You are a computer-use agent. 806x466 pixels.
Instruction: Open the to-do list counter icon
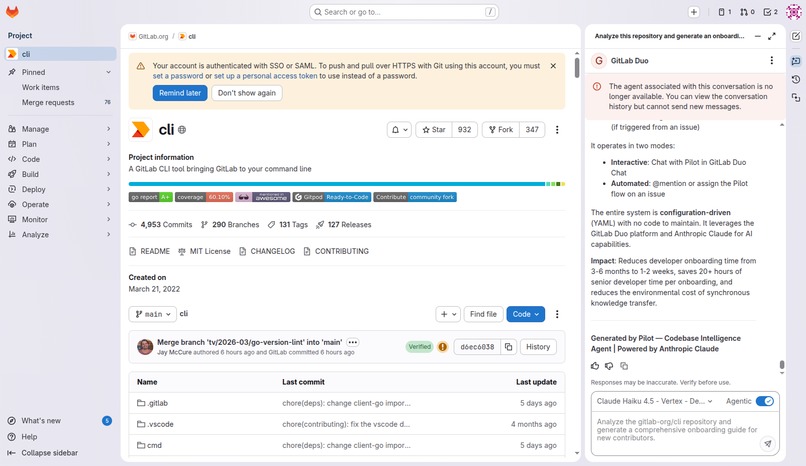[770, 12]
